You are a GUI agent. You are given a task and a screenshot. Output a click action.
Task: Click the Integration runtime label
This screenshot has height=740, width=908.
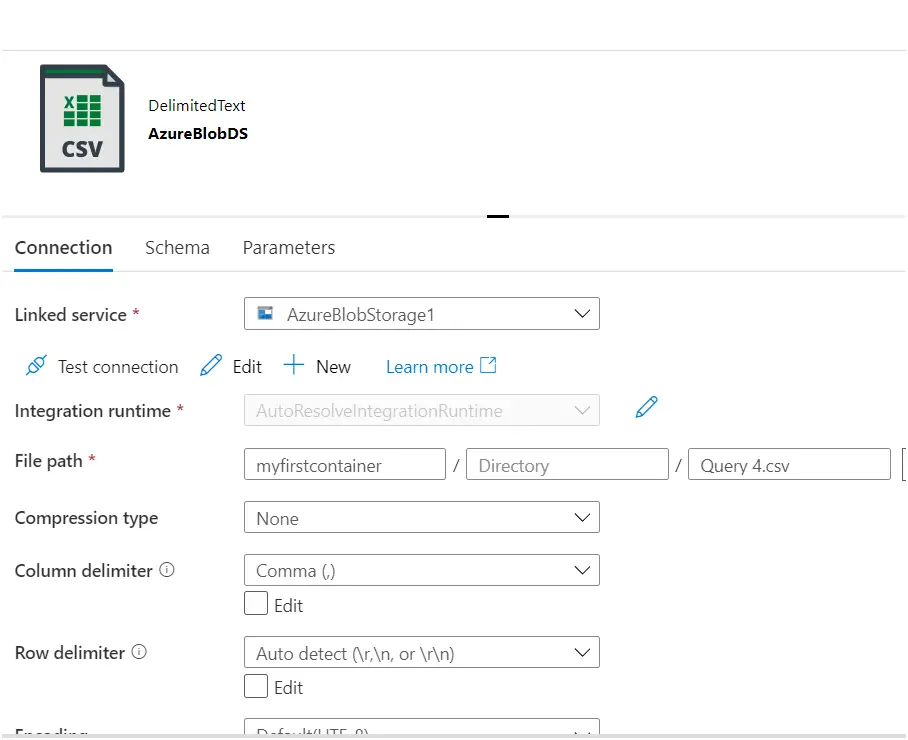(x=93, y=411)
